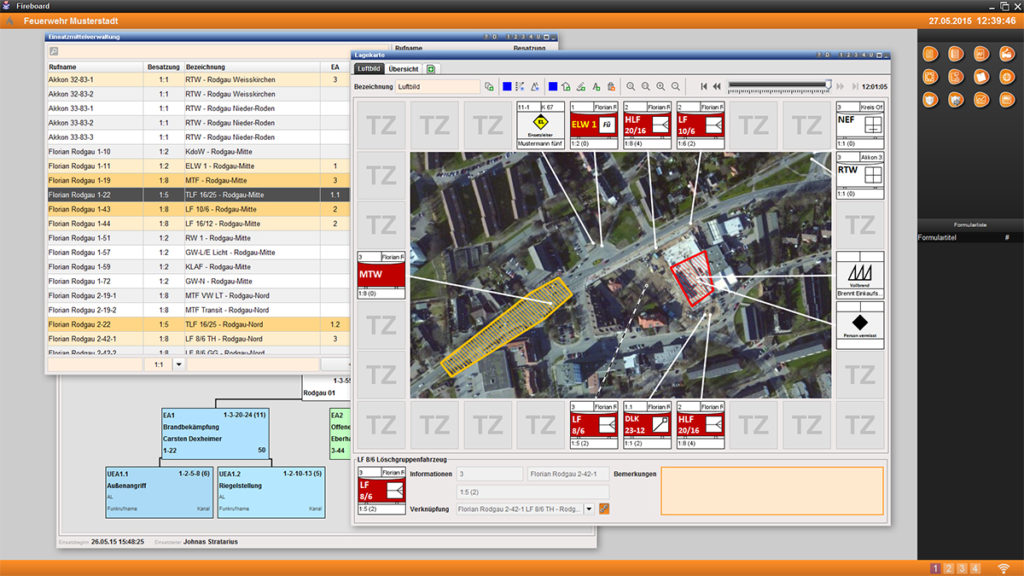Open the orange edit icon beside the Verknüpfung field
Image resolution: width=1024 pixels, height=576 pixels.
tap(603, 510)
